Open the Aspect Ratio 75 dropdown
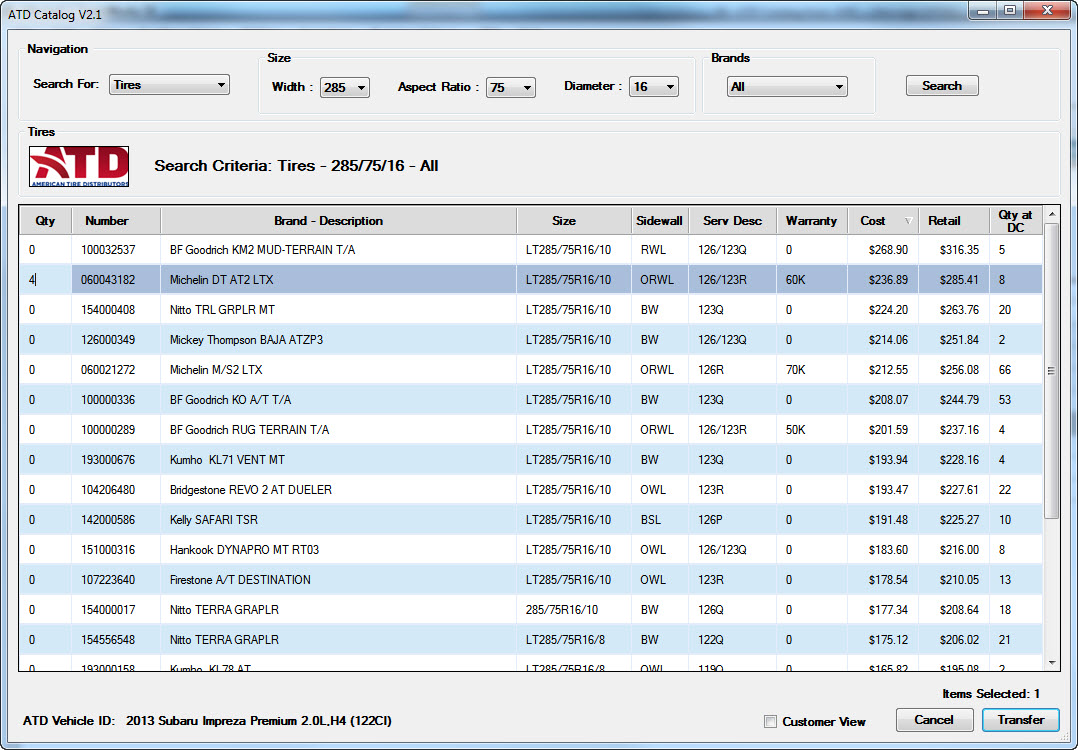 [510, 87]
